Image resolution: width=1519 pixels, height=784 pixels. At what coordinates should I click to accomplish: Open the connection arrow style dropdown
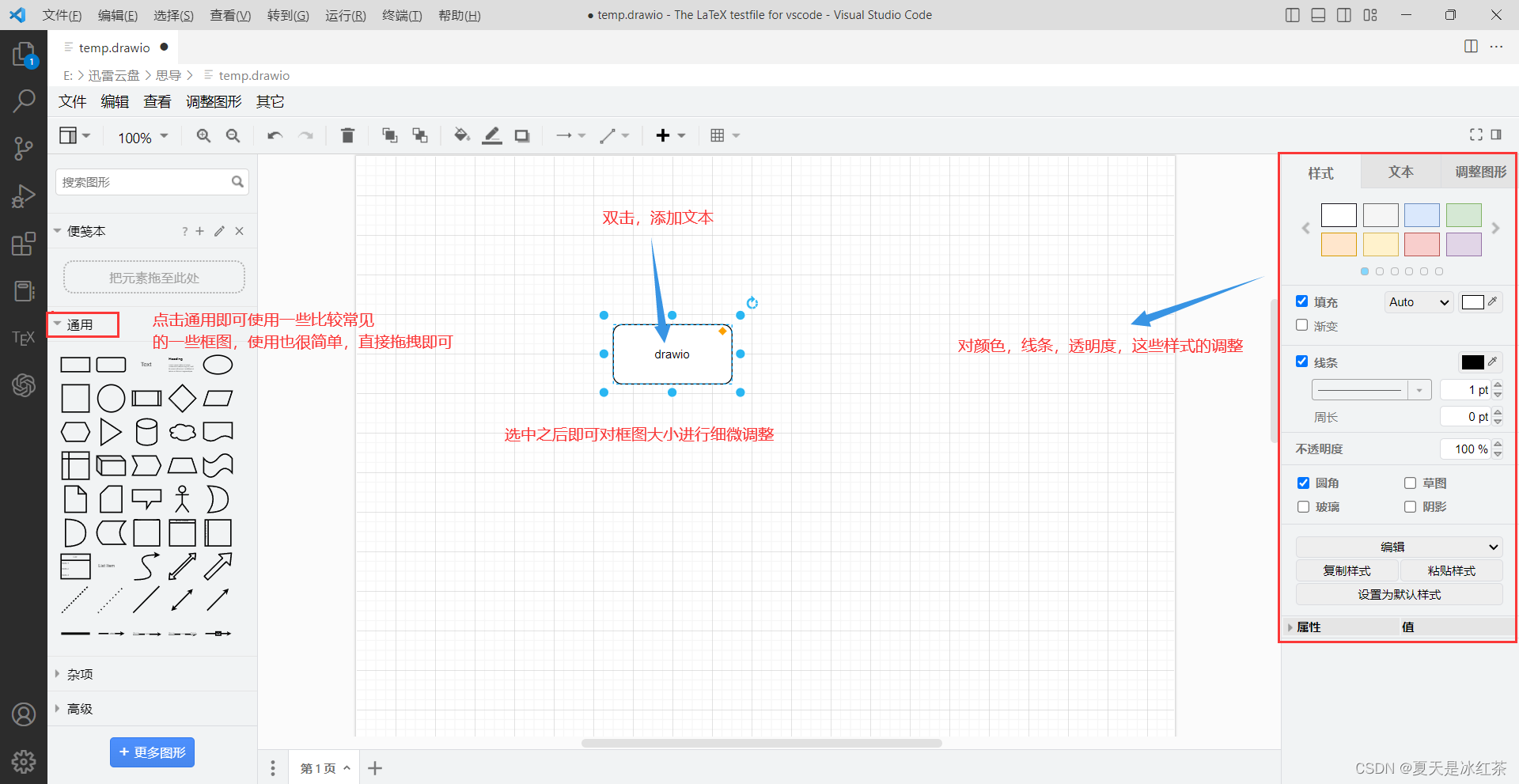click(x=570, y=135)
